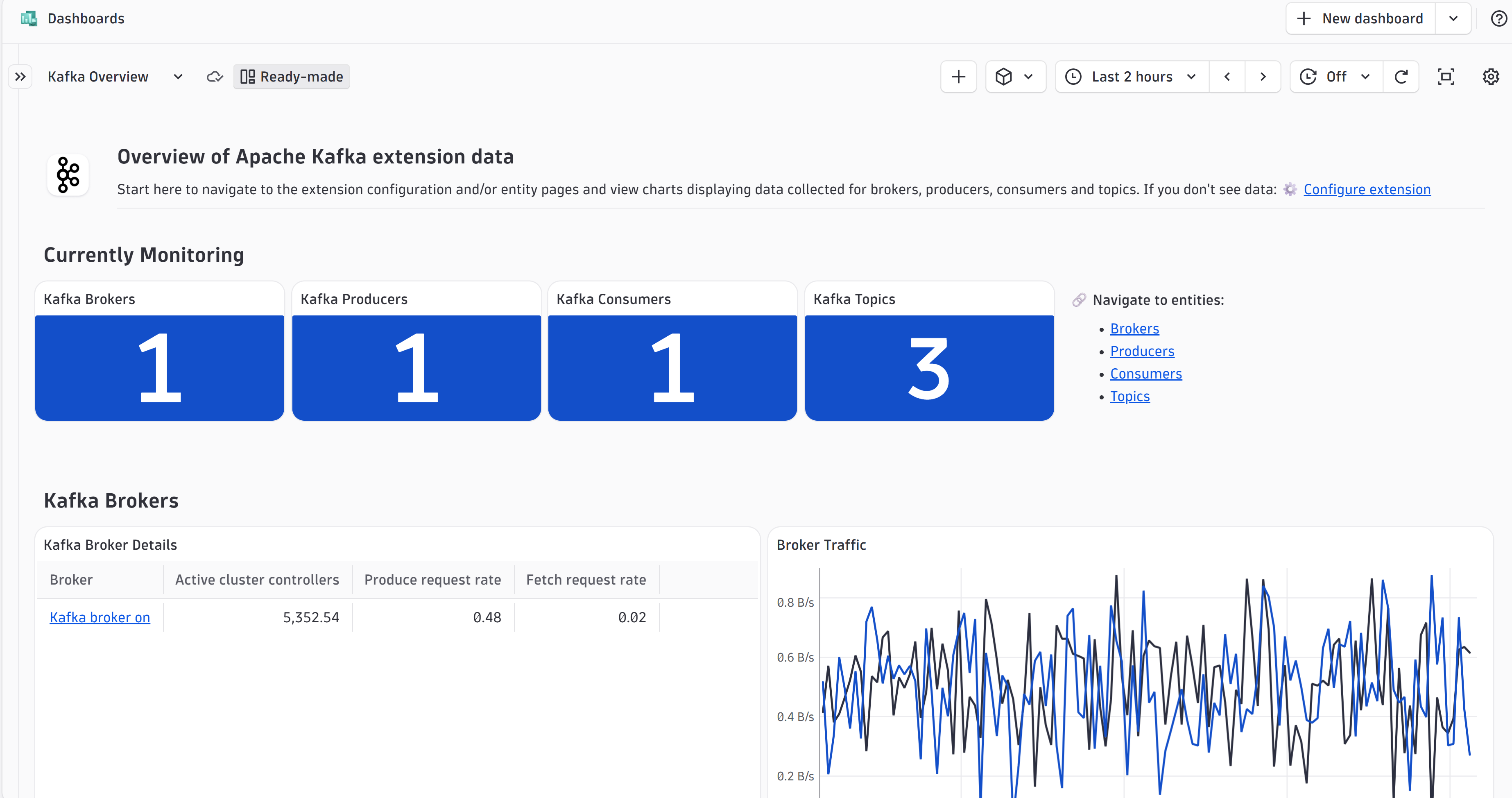Viewport: 1512px width, 798px height.
Task: Navigate to the Brokers entity link
Action: click(1134, 329)
